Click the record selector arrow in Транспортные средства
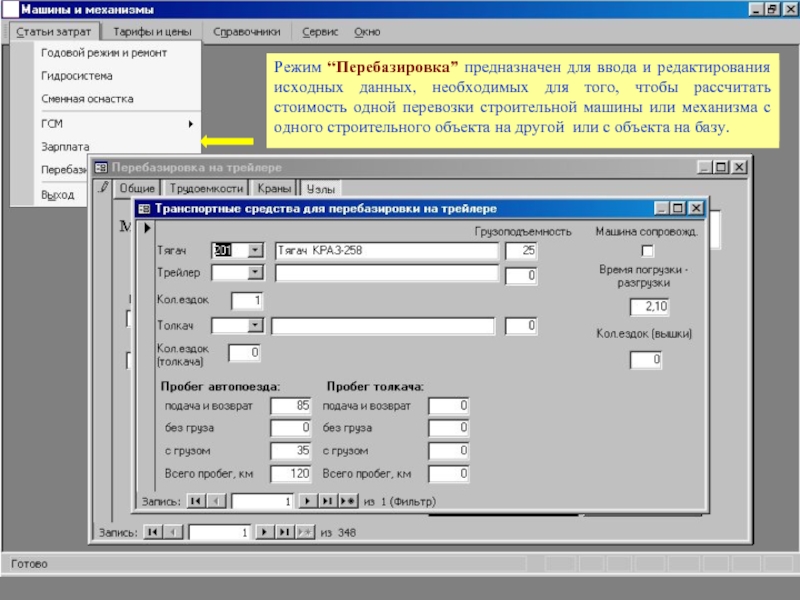 click(x=147, y=228)
